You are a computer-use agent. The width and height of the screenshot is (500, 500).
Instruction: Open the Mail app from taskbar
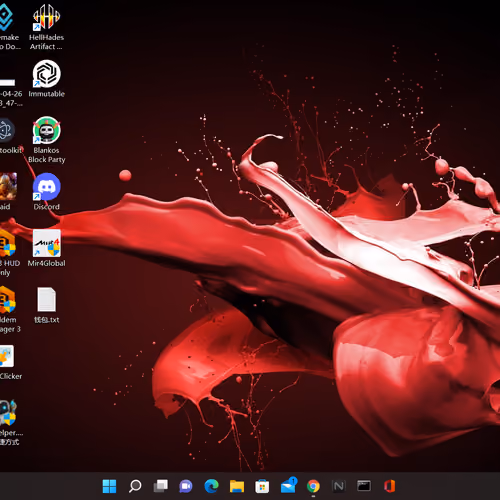(x=288, y=486)
